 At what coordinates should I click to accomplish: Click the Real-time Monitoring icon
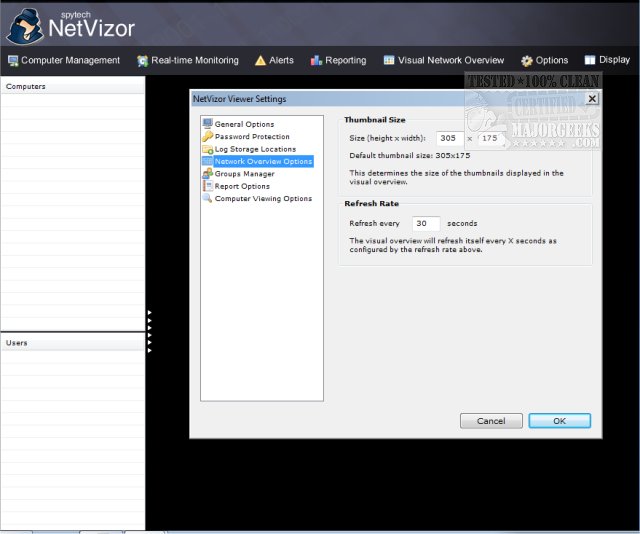142,61
